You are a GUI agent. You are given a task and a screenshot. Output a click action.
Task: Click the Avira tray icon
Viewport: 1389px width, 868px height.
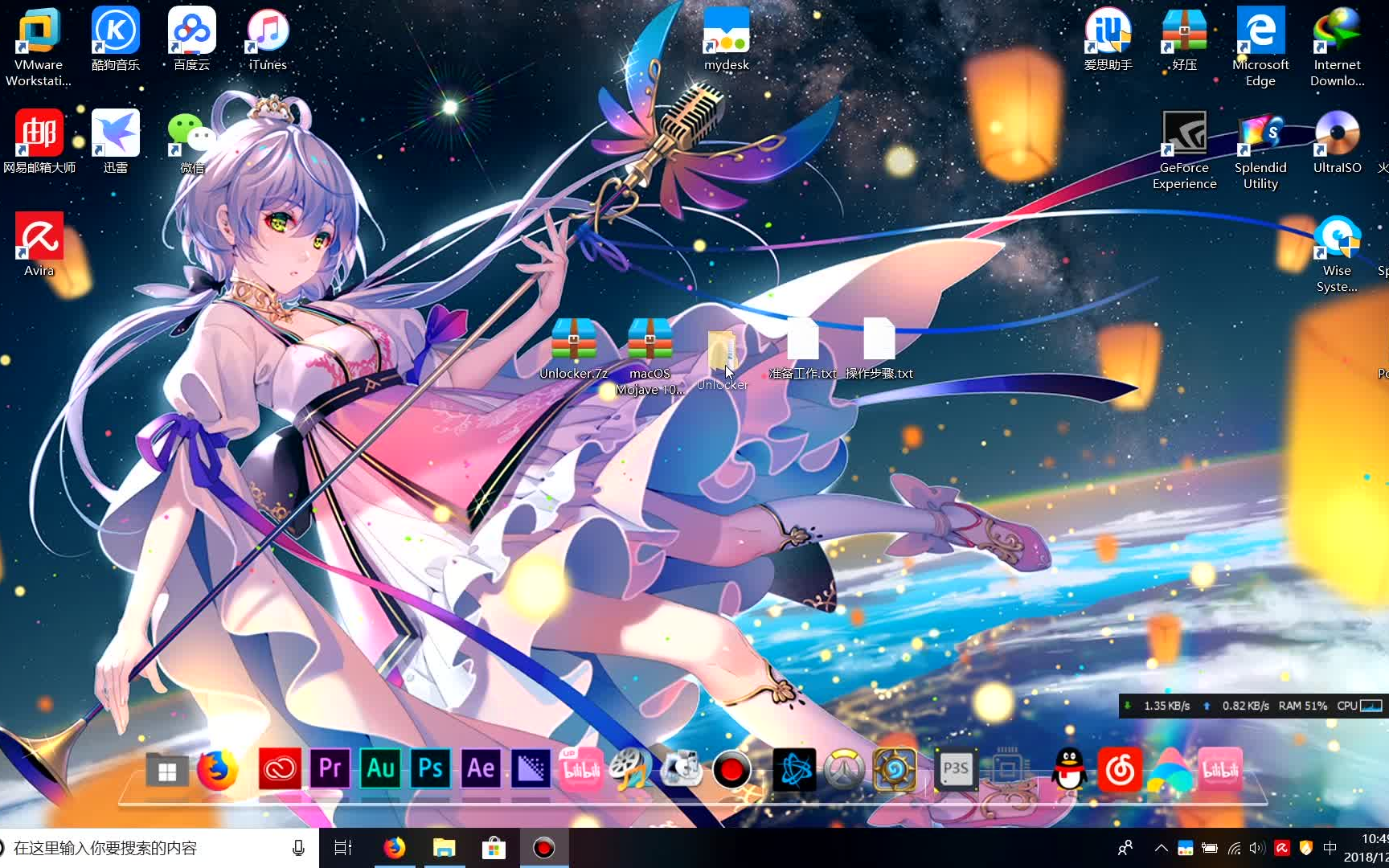click(x=1282, y=848)
